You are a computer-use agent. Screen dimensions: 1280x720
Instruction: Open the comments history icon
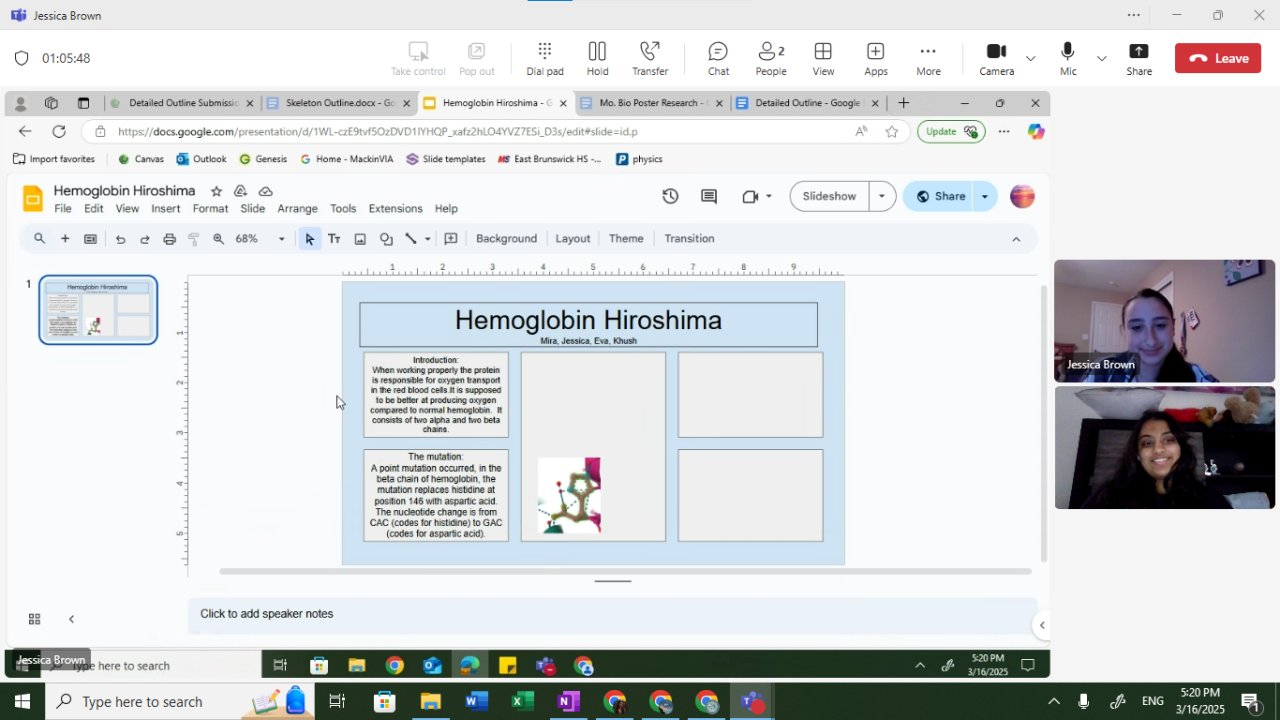709,196
